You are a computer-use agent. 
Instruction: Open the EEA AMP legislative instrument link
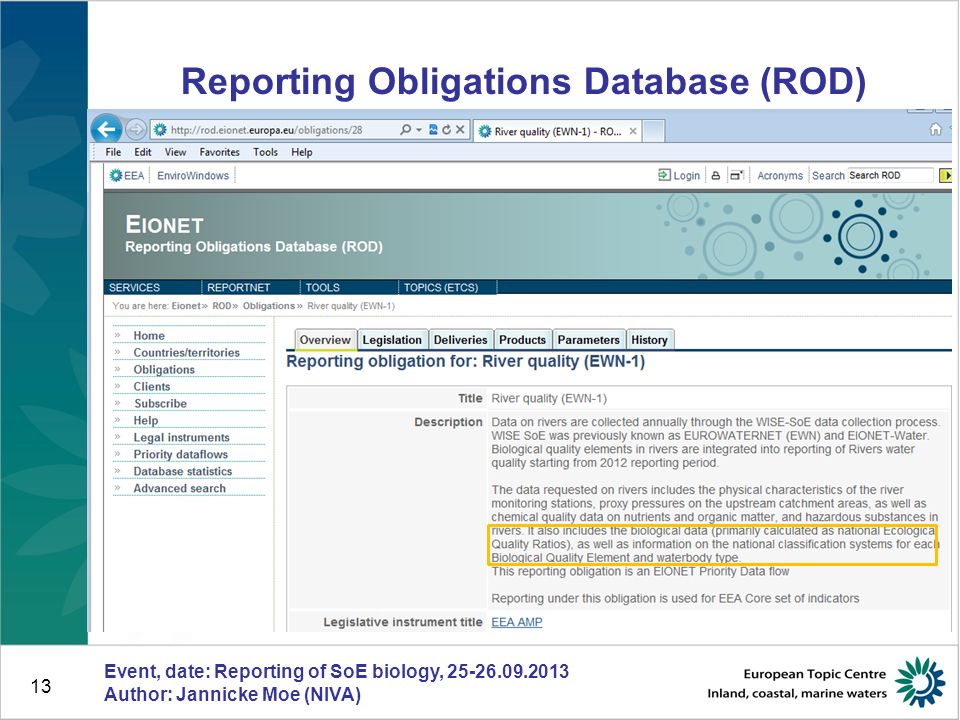coord(517,622)
